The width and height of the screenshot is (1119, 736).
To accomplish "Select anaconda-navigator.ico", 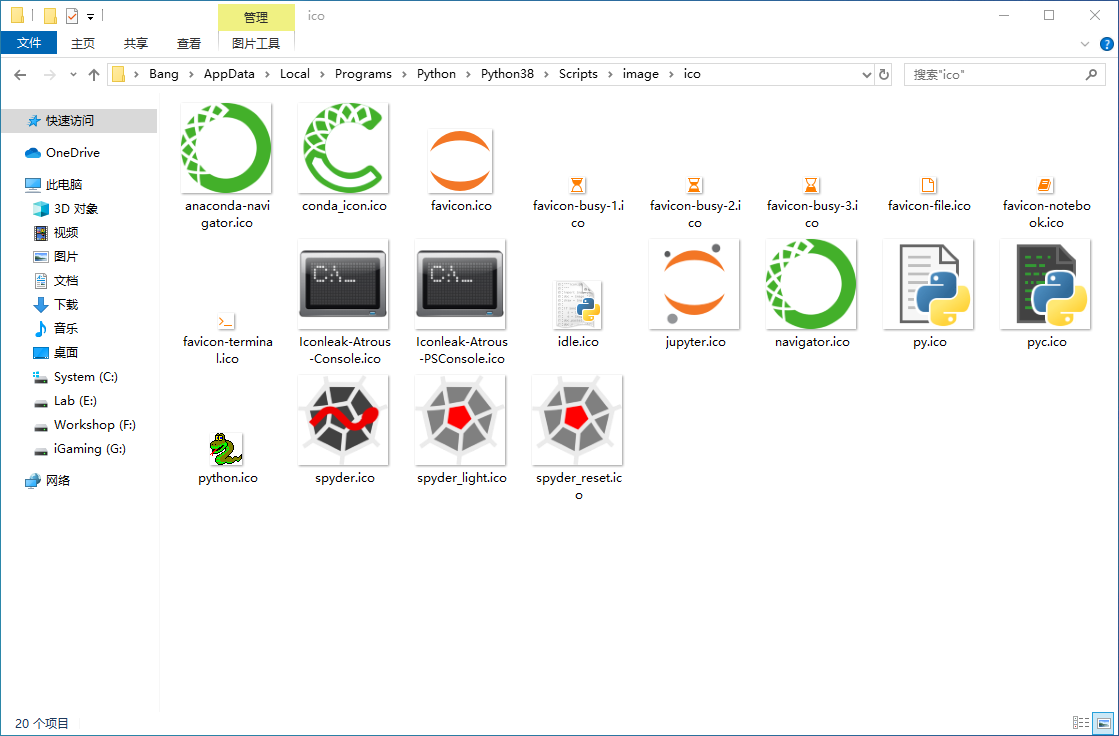I will point(226,147).
